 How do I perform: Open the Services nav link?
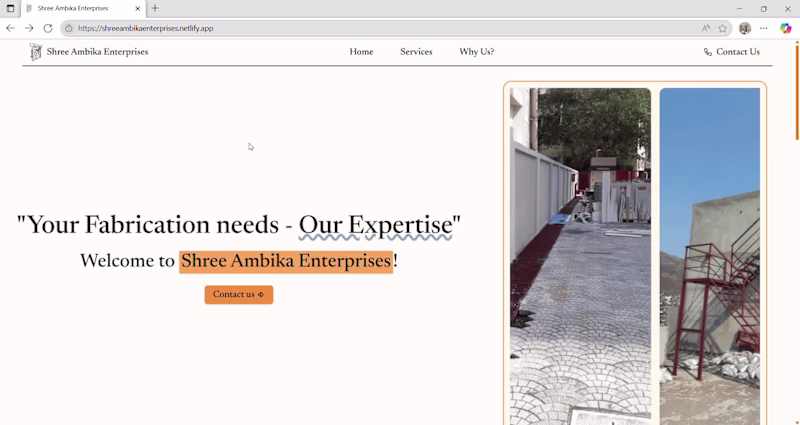tap(416, 52)
